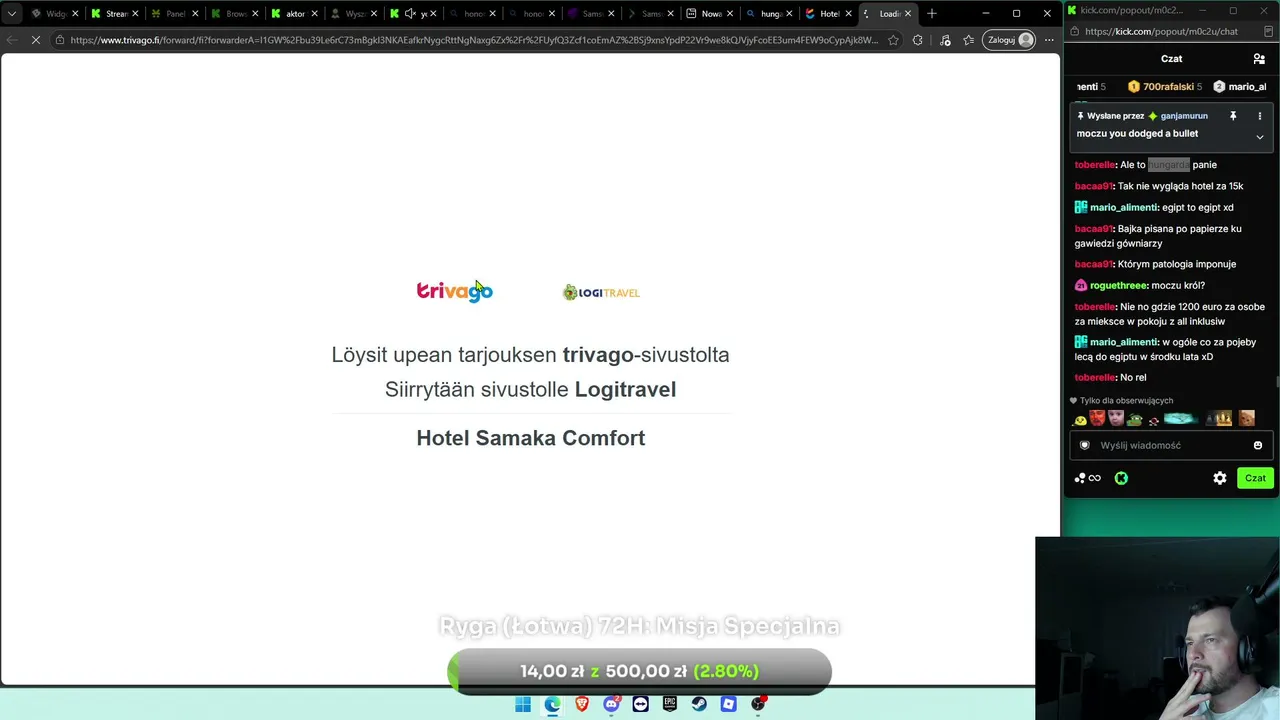Click the Edge address bar URL
Viewport: 1280px width, 720px height.
[474, 40]
